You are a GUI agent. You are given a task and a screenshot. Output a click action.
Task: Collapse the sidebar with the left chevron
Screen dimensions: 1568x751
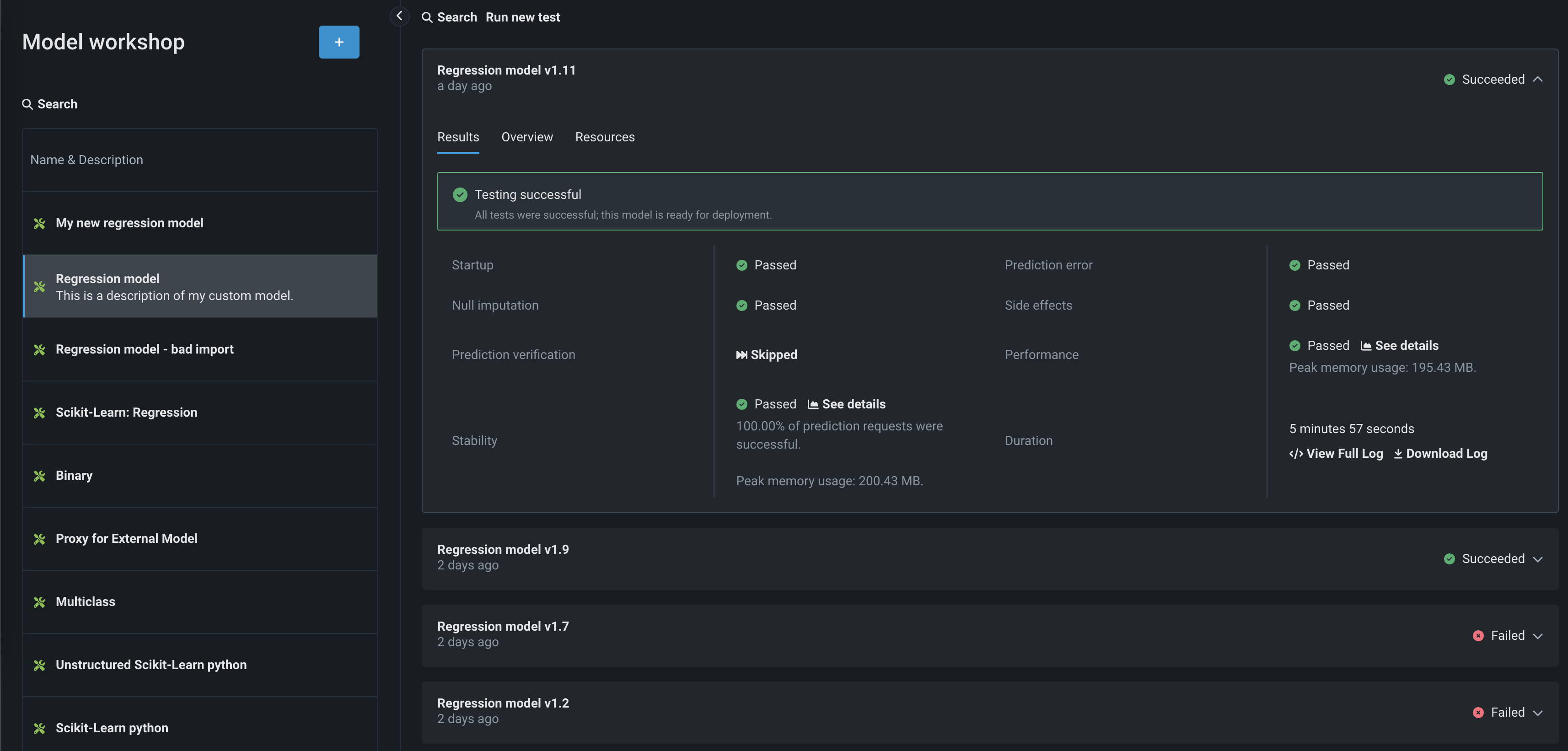[399, 16]
